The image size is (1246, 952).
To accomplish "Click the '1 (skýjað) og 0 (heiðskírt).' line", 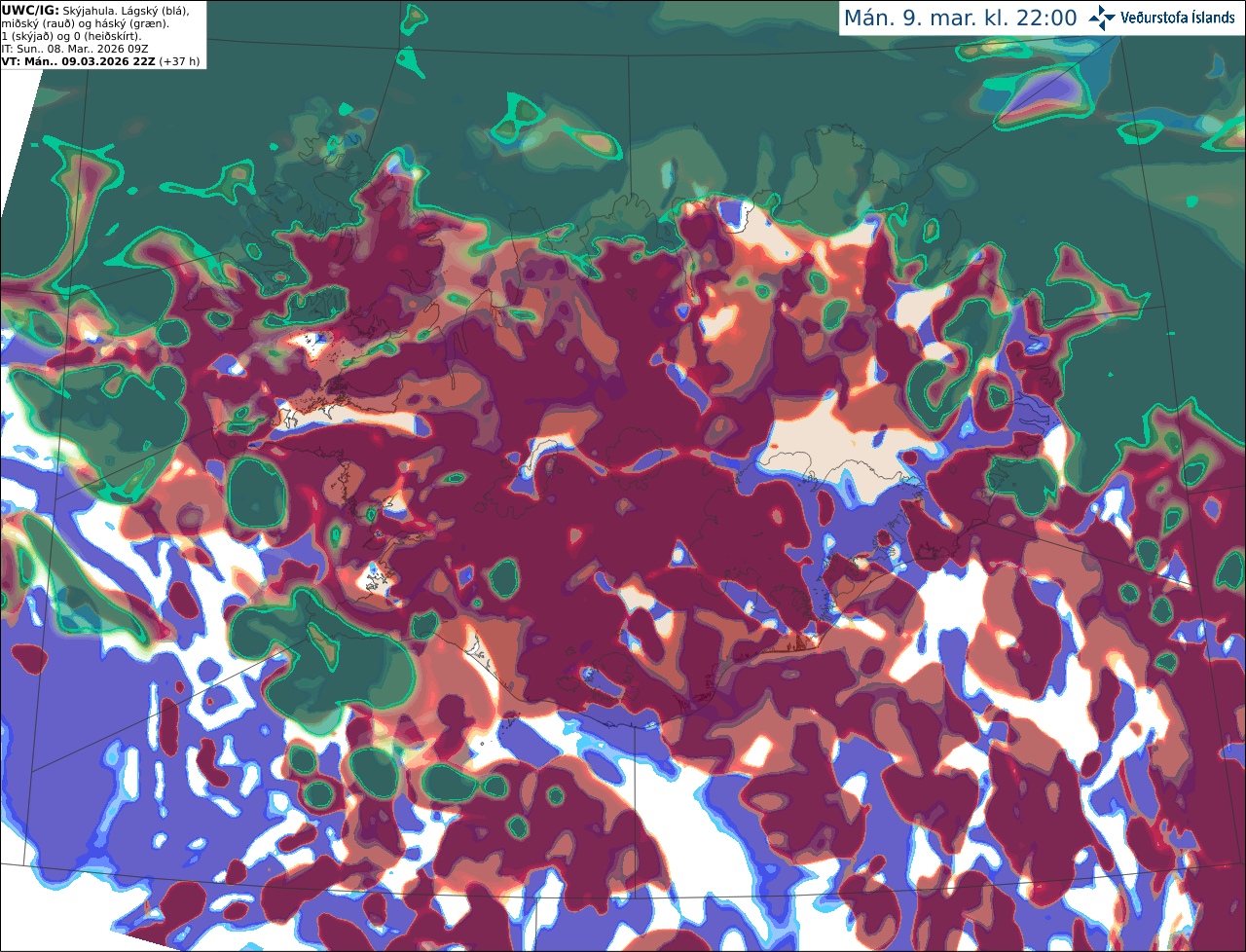I will pyautogui.click(x=71, y=36).
